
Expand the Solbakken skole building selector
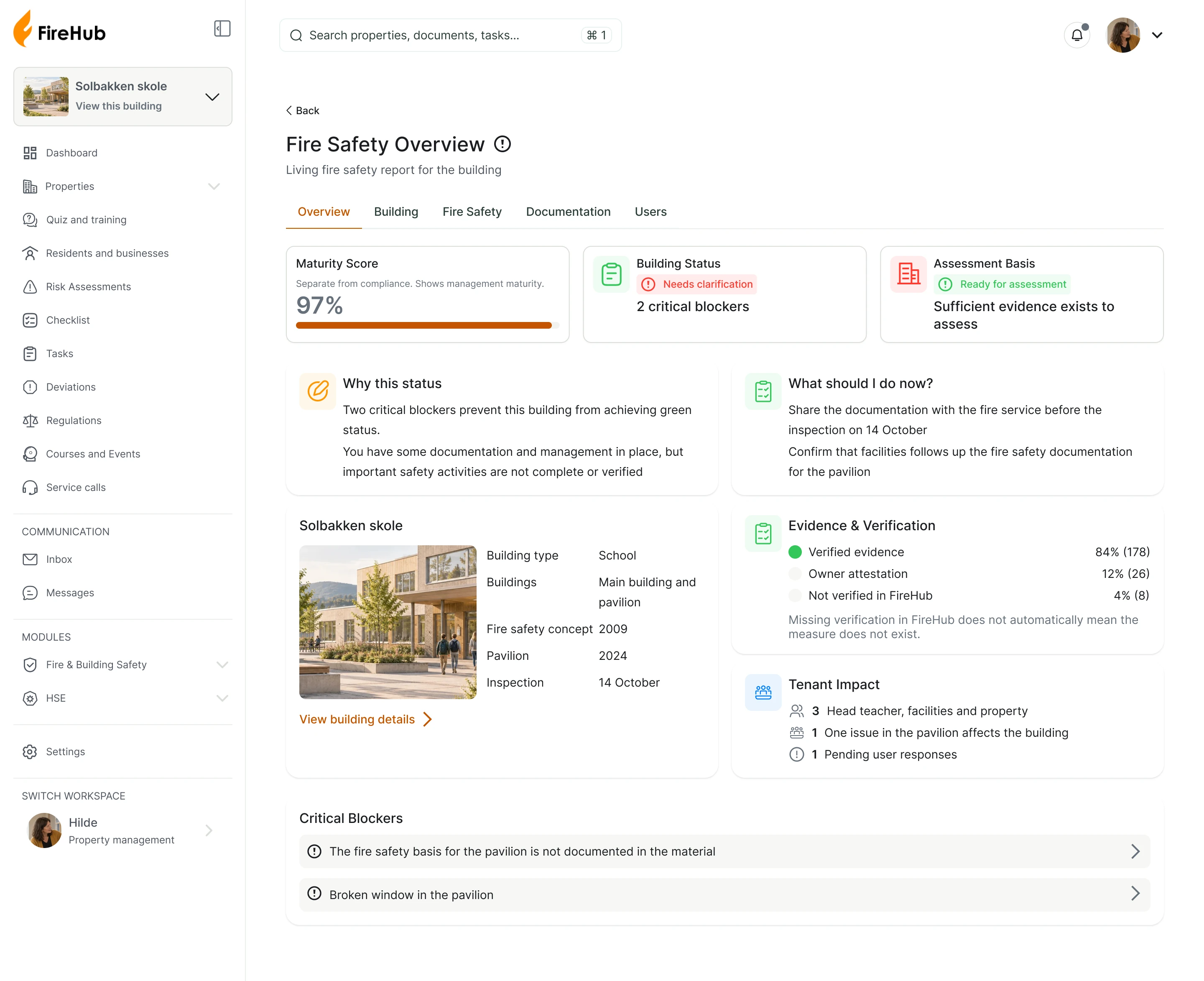122,97
